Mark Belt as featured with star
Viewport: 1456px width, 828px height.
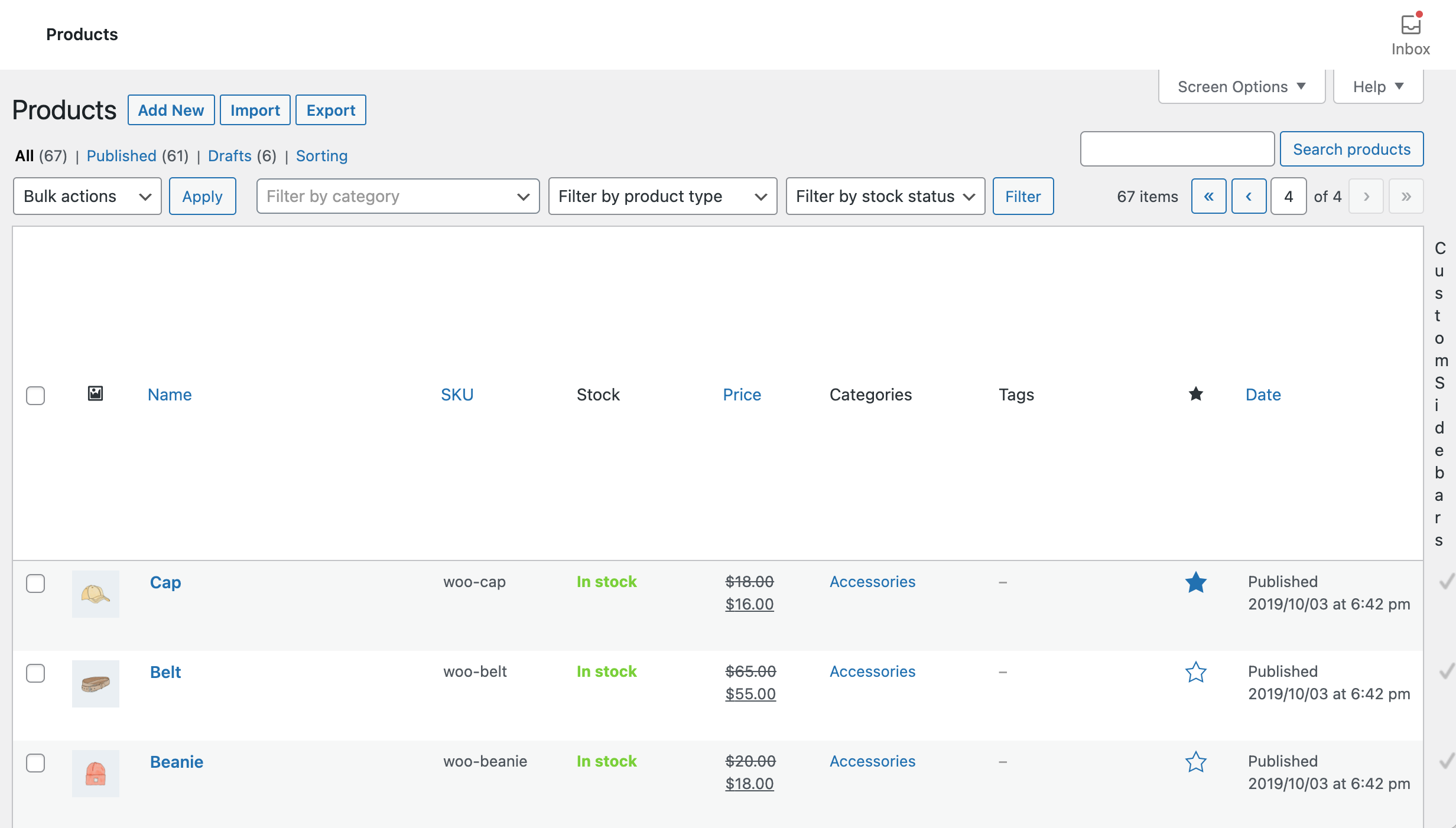point(1195,673)
